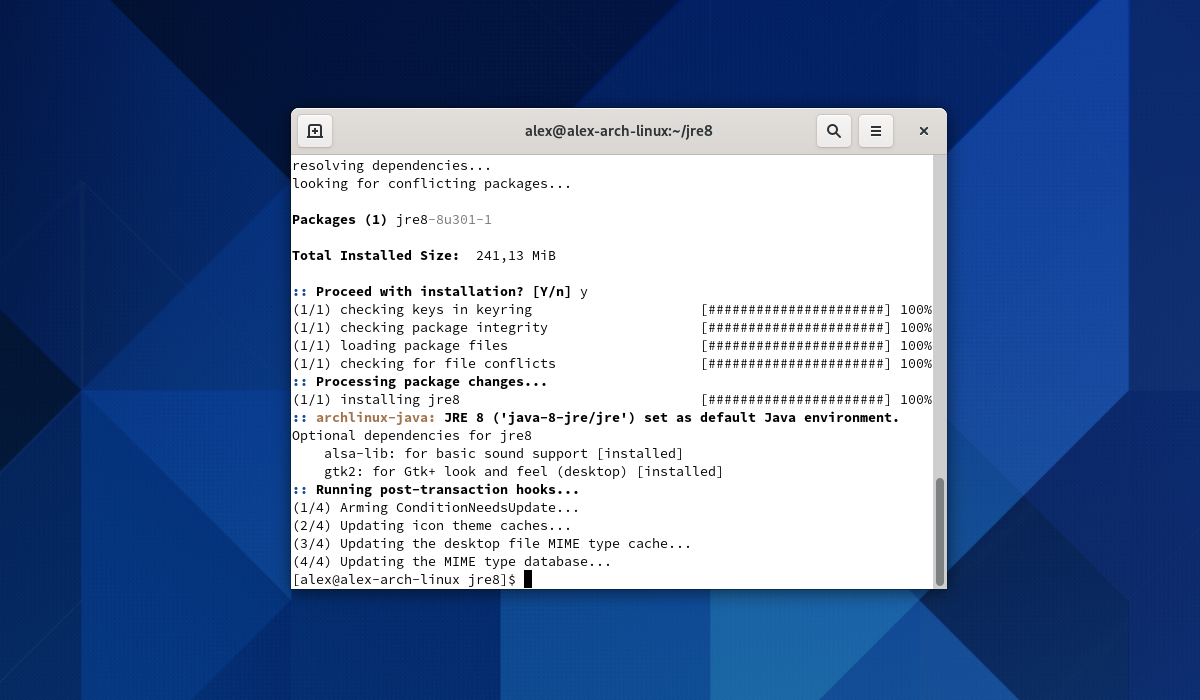Click the 'Total Installed Size: 241,13 MiB' line
The height and width of the screenshot is (700, 1200).
pos(424,255)
